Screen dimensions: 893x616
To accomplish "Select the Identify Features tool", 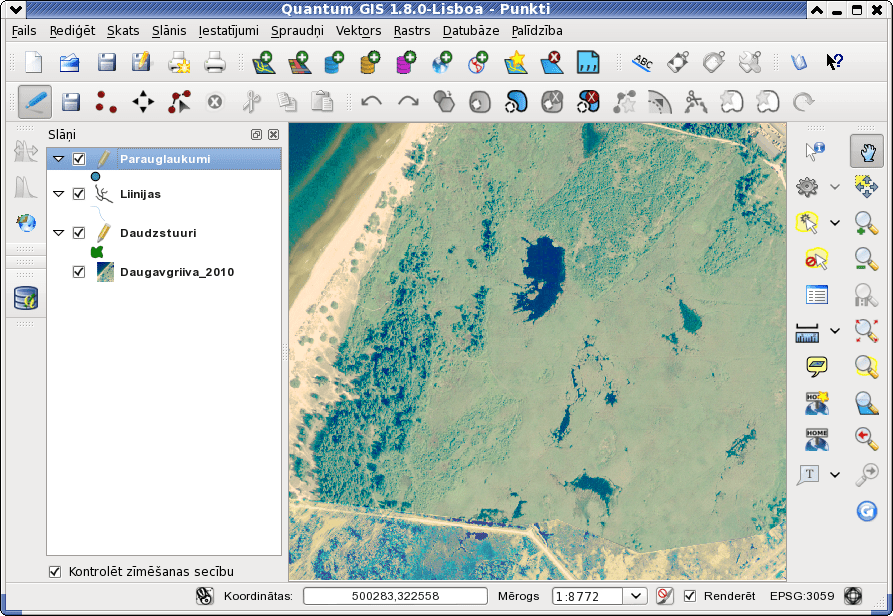I will point(816,151).
